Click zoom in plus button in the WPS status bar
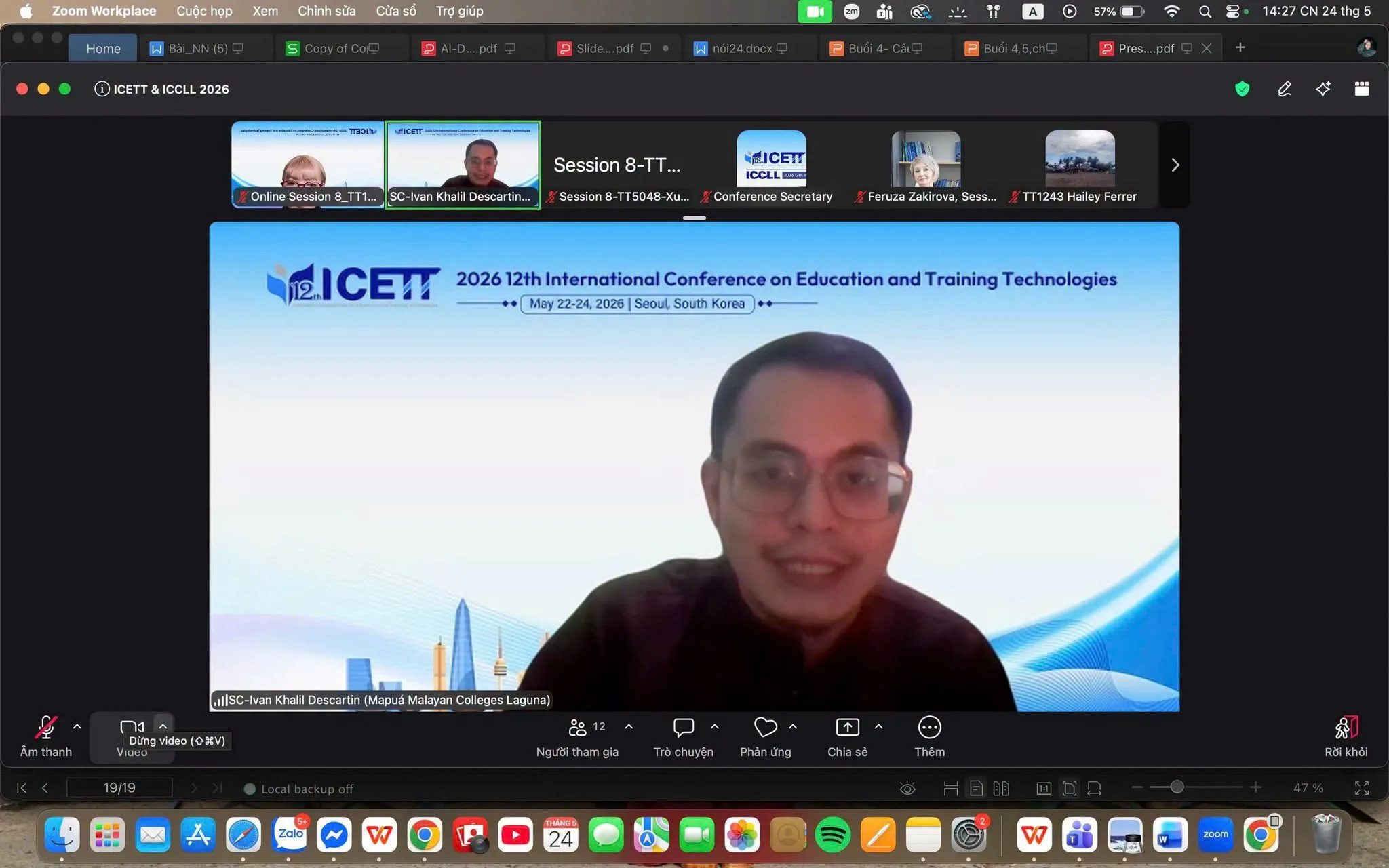The image size is (1389, 868). (x=1255, y=787)
